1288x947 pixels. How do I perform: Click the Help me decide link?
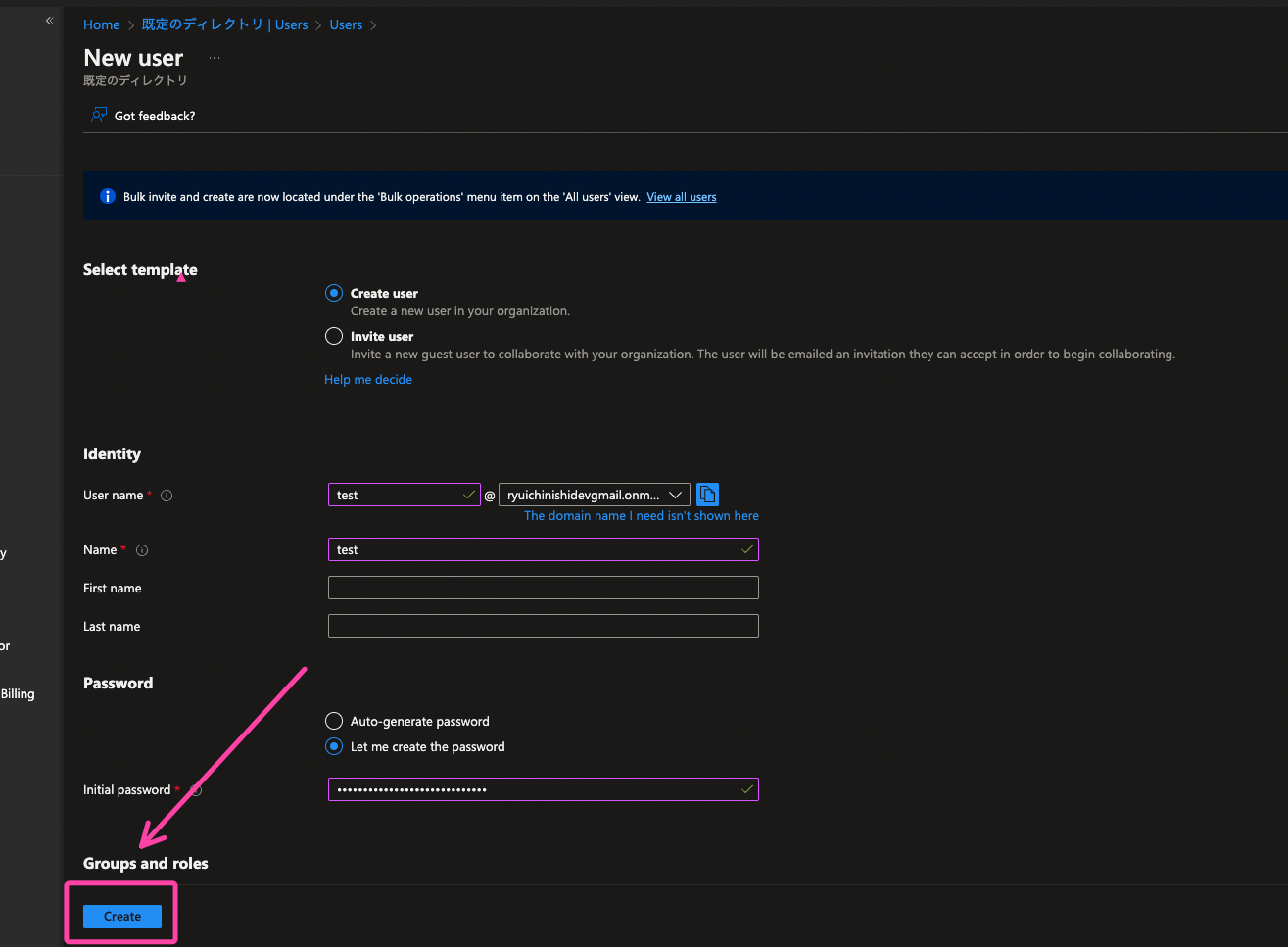367,379
